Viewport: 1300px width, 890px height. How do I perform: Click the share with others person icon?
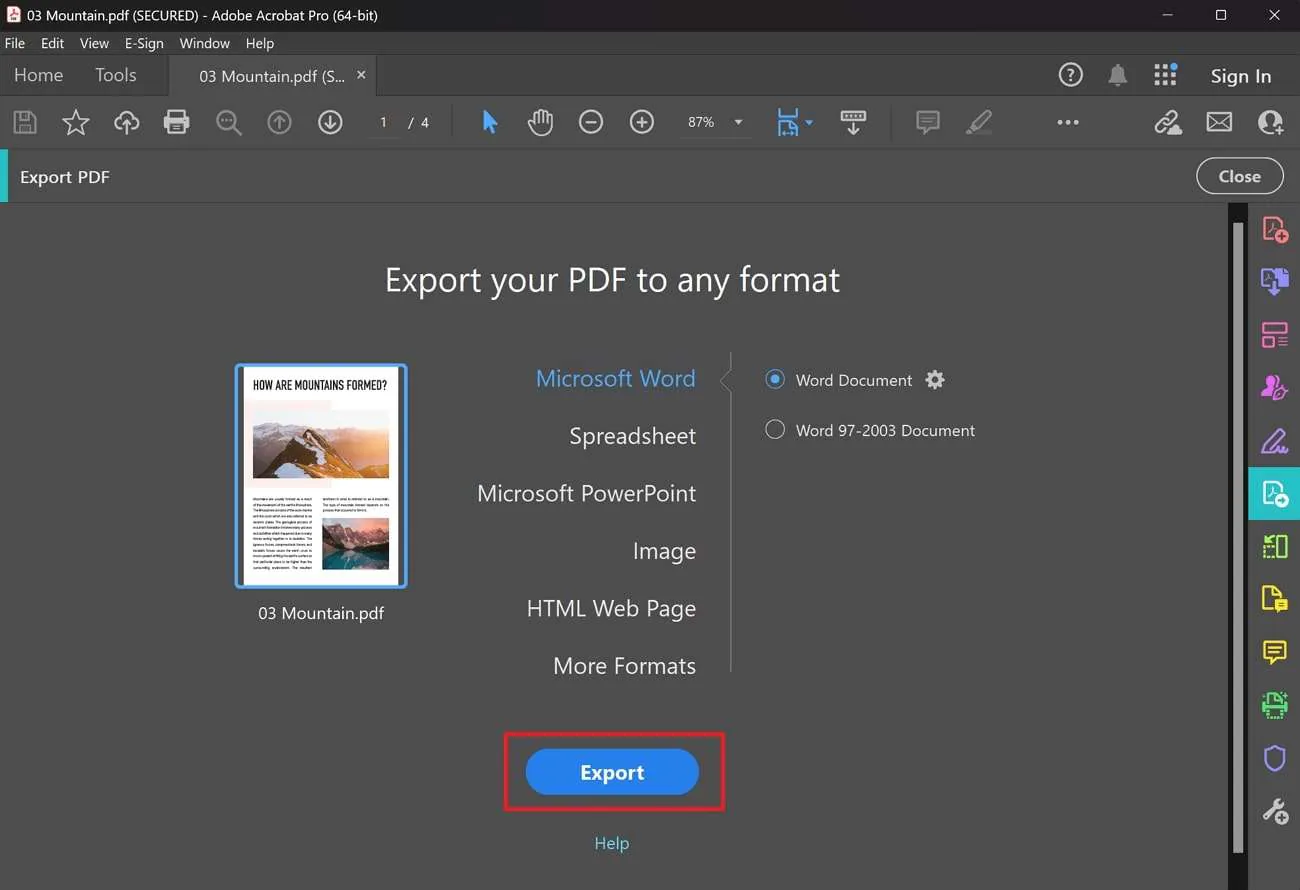pyautogui.click(x=1270, y=122)
